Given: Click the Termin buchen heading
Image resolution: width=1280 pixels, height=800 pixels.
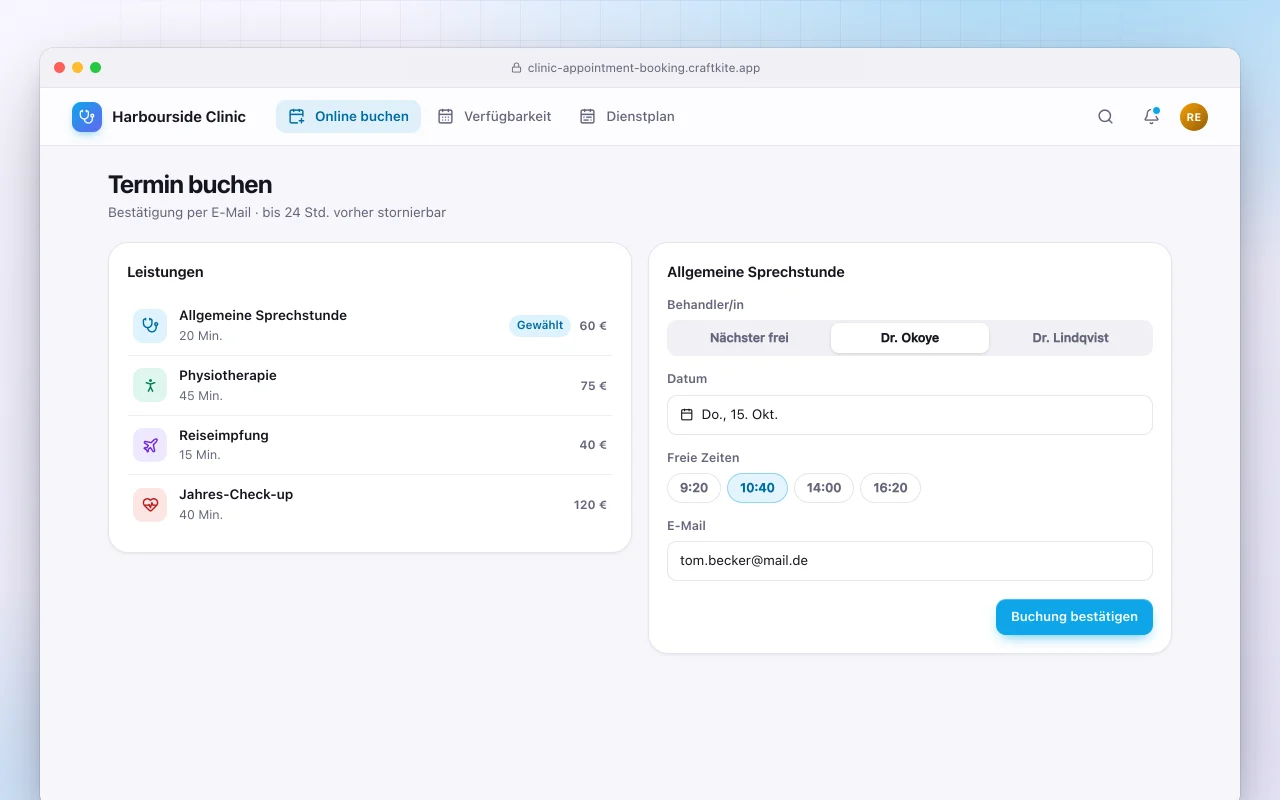Looking at the screenshot, I should pos(190,185).
